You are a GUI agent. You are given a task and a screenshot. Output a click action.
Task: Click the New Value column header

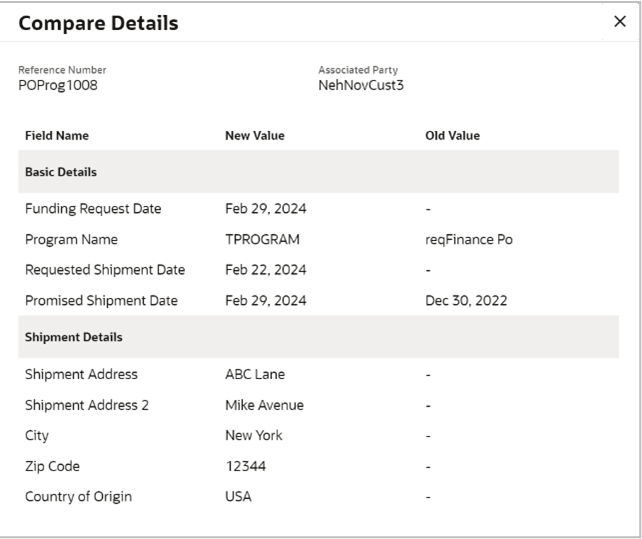tap(255, 136)
